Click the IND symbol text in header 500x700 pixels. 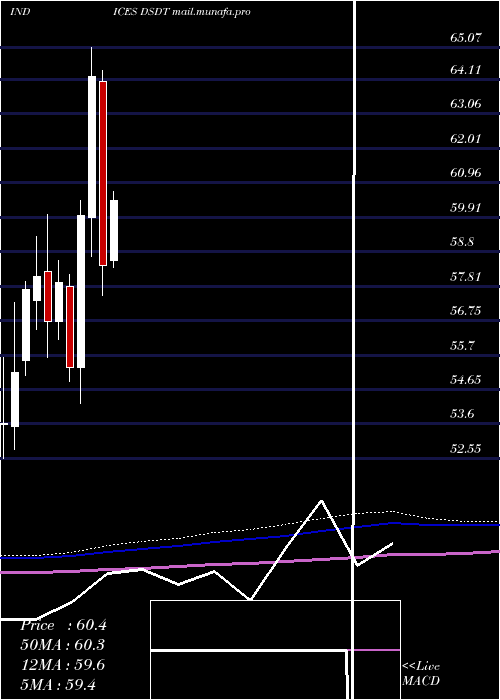click(x=21, y=12)
